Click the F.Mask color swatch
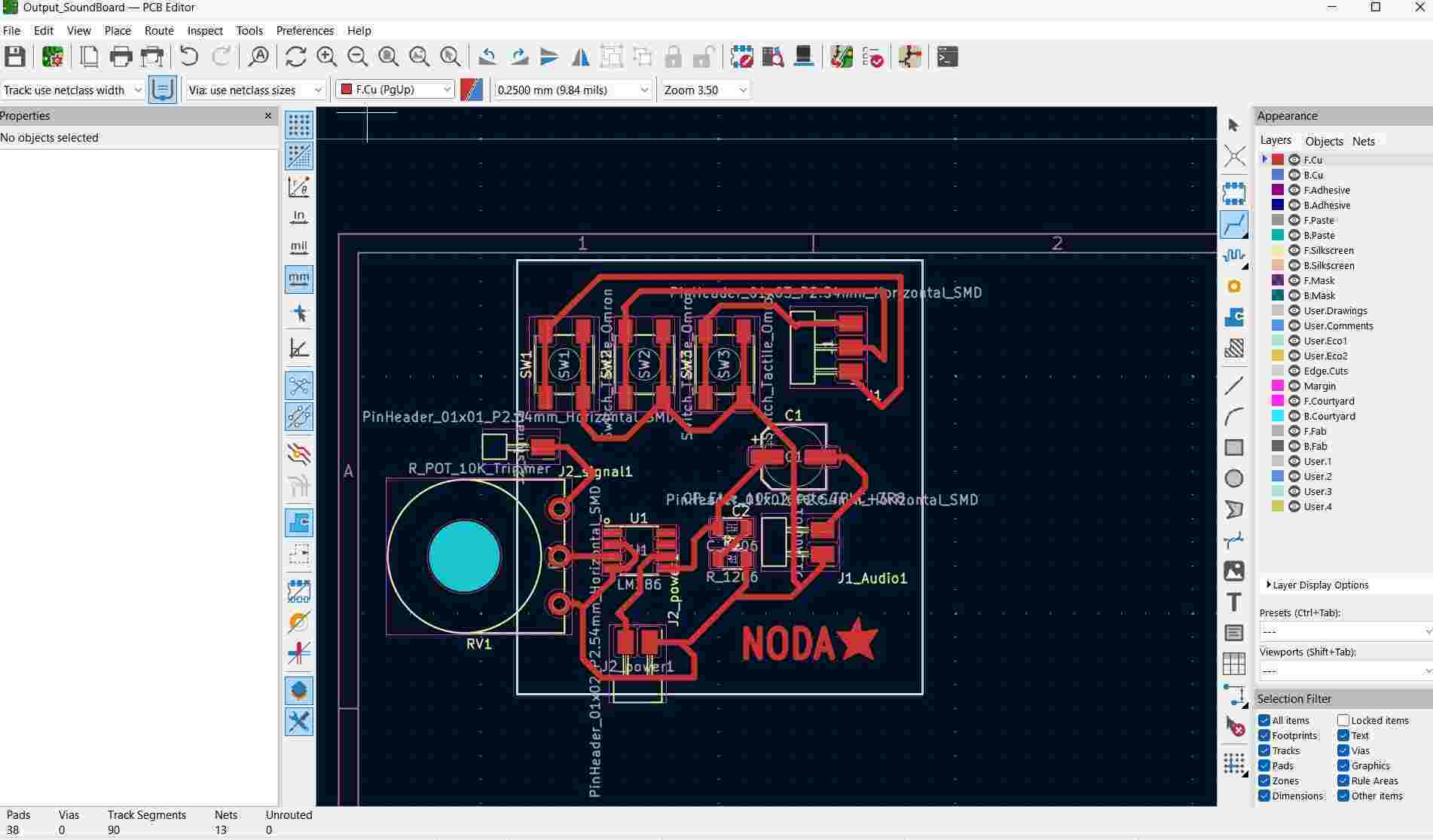 pos(1278,280)
